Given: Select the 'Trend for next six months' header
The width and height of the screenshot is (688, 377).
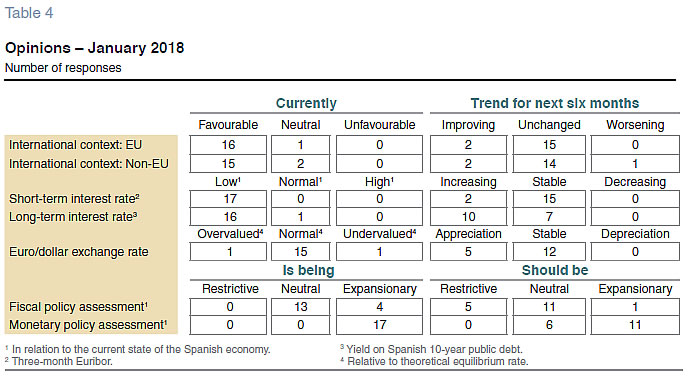Looking at the screenshot, I should pyautogui.click(x=555, y=103).
